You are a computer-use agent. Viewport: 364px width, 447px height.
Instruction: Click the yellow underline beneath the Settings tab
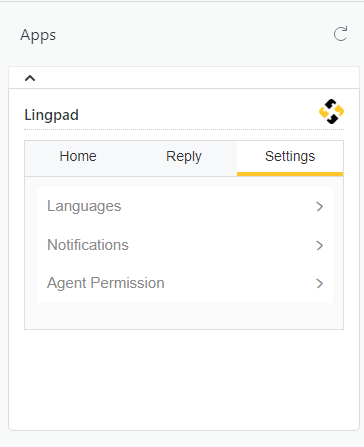(290, 174)
